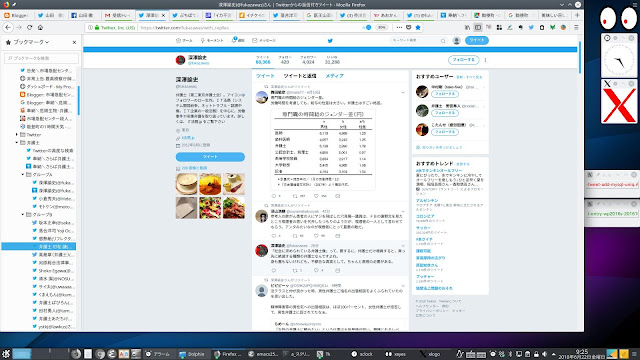Close the bookmarks sidebar

(74, 42)
